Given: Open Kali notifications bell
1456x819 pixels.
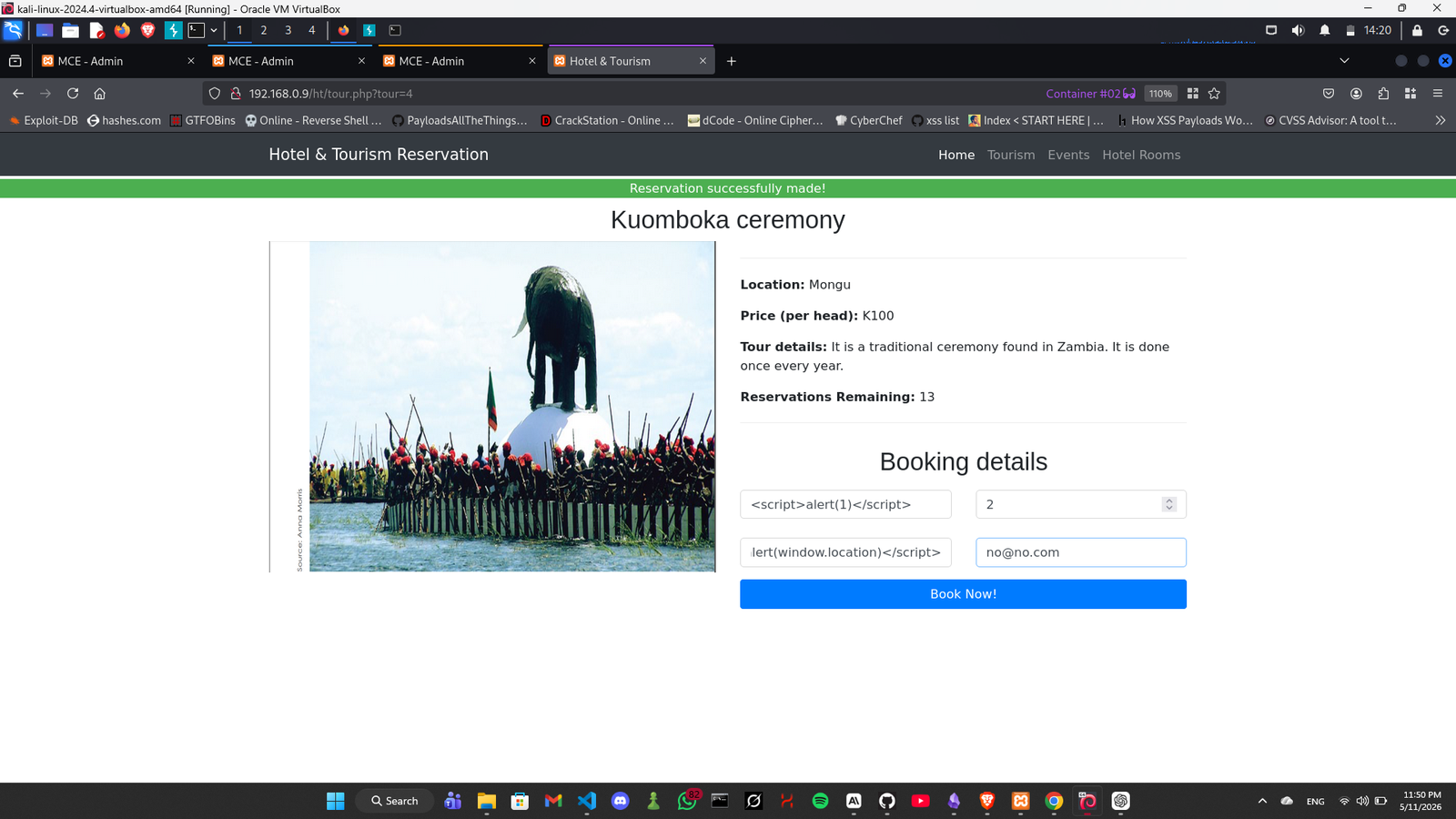Looking at the screenshot, I should [x=1324, y=30].
